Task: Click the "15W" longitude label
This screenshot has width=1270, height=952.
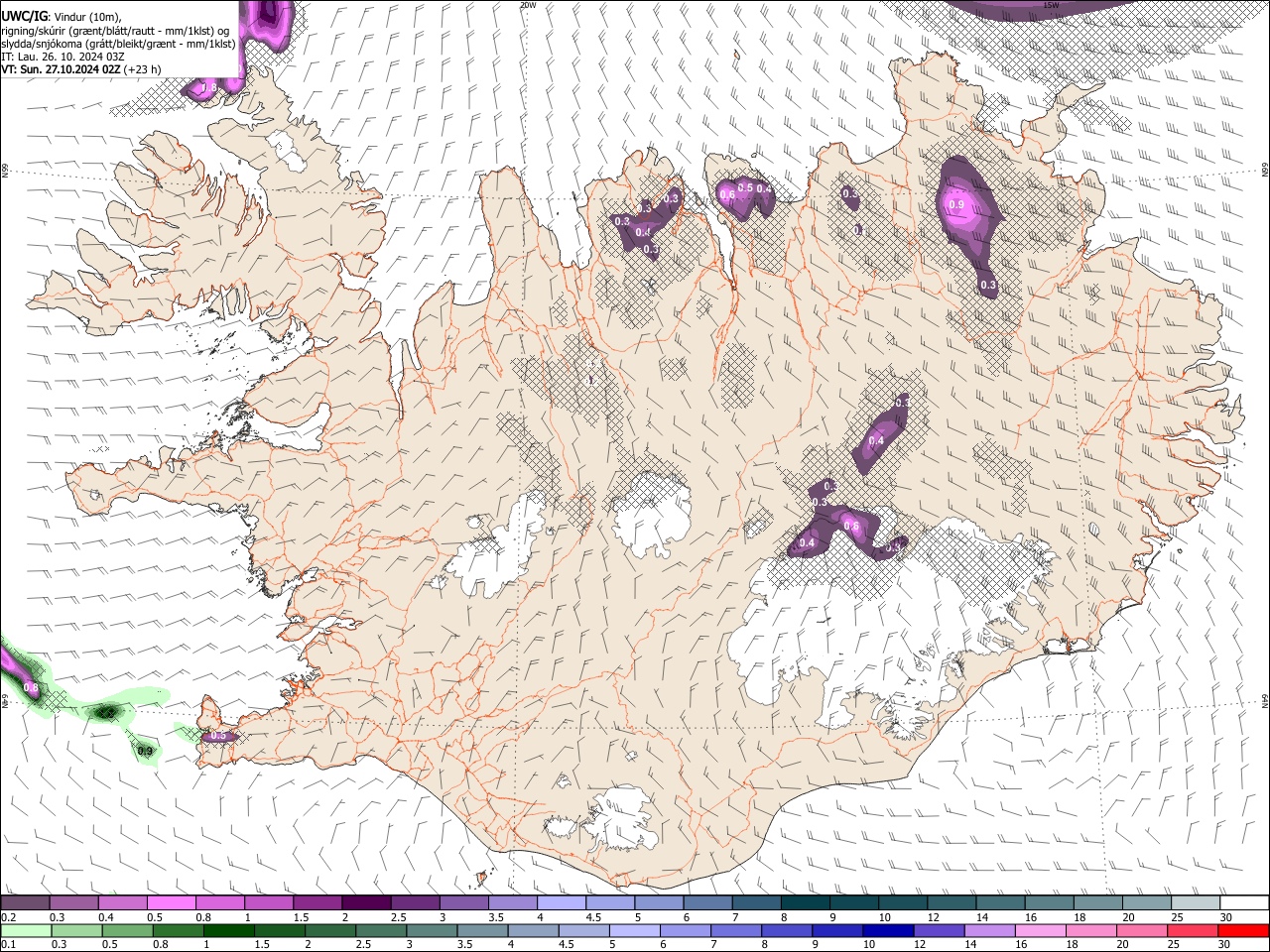Action: (x=1051, y=5)
